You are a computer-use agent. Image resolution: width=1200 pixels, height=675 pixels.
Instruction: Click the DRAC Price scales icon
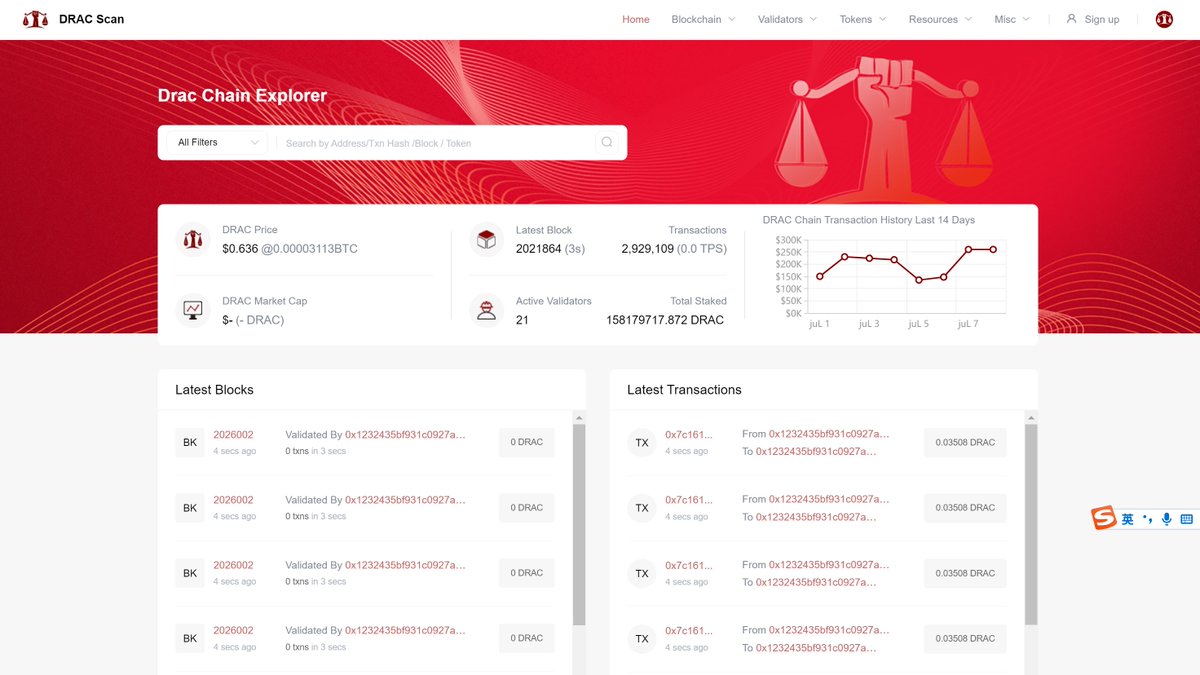coord(192,239)
